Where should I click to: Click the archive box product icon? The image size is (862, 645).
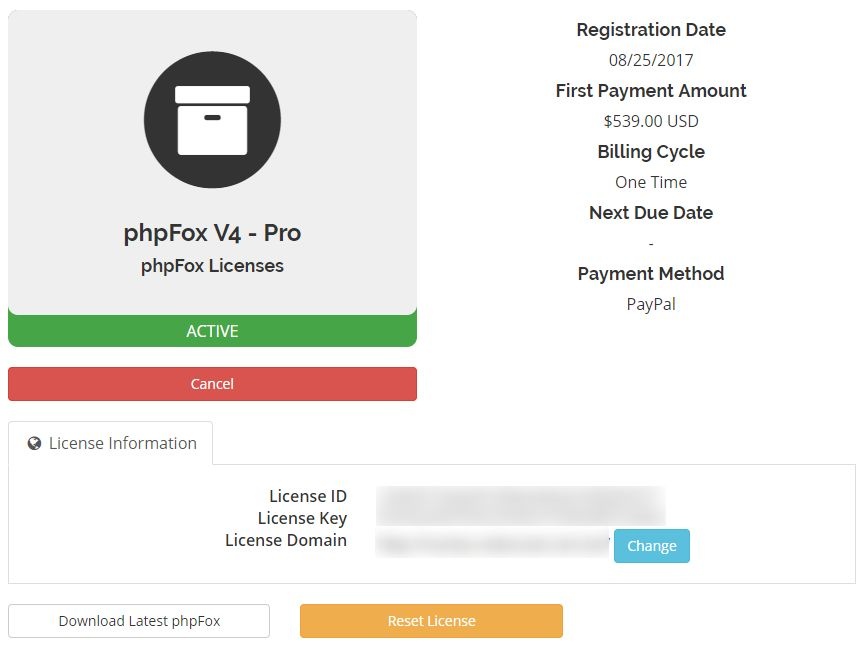coord(212,119)
